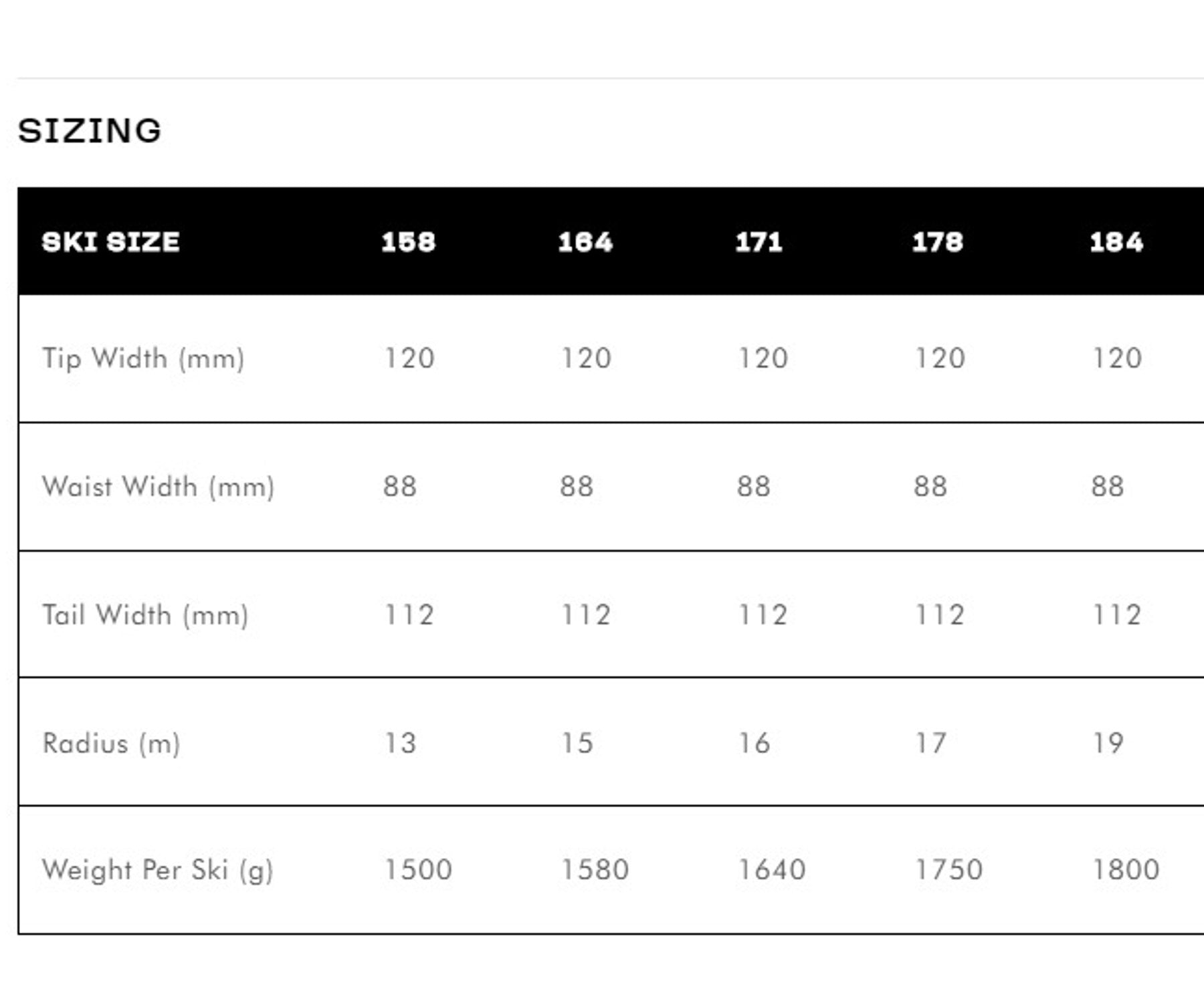This screenshot has width=1204, height=1003.
Task: Click the 17 radius value for 178
Action: (930, 744)
